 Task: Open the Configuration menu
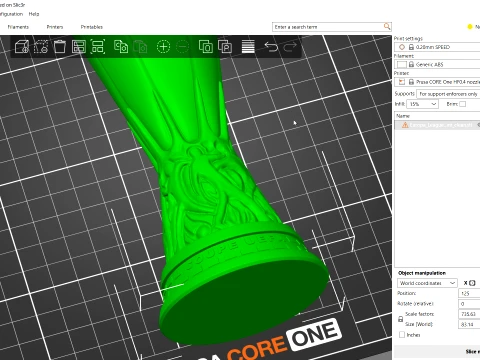coord(11,14)
